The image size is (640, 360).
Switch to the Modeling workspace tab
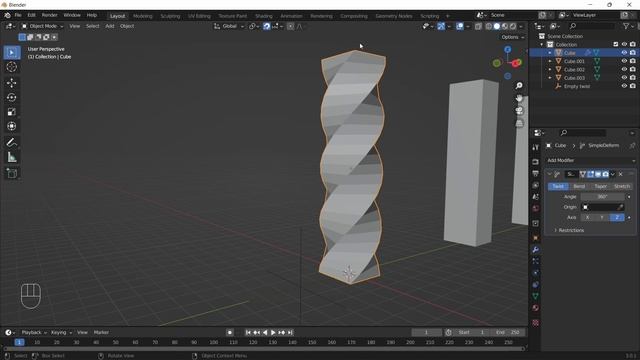coord(142,16)
